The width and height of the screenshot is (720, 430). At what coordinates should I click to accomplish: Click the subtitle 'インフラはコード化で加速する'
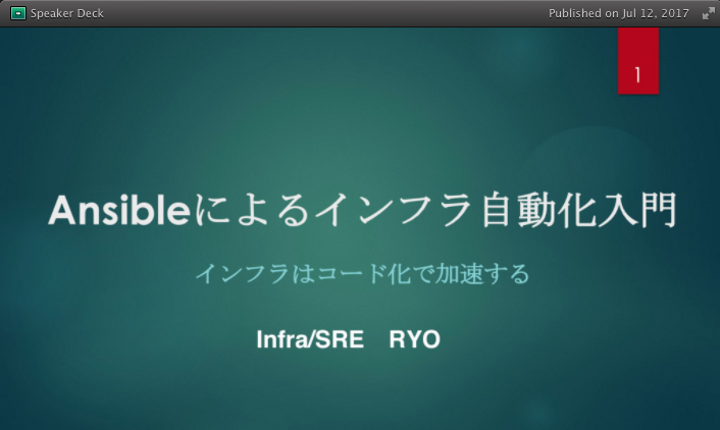[363, 273]
